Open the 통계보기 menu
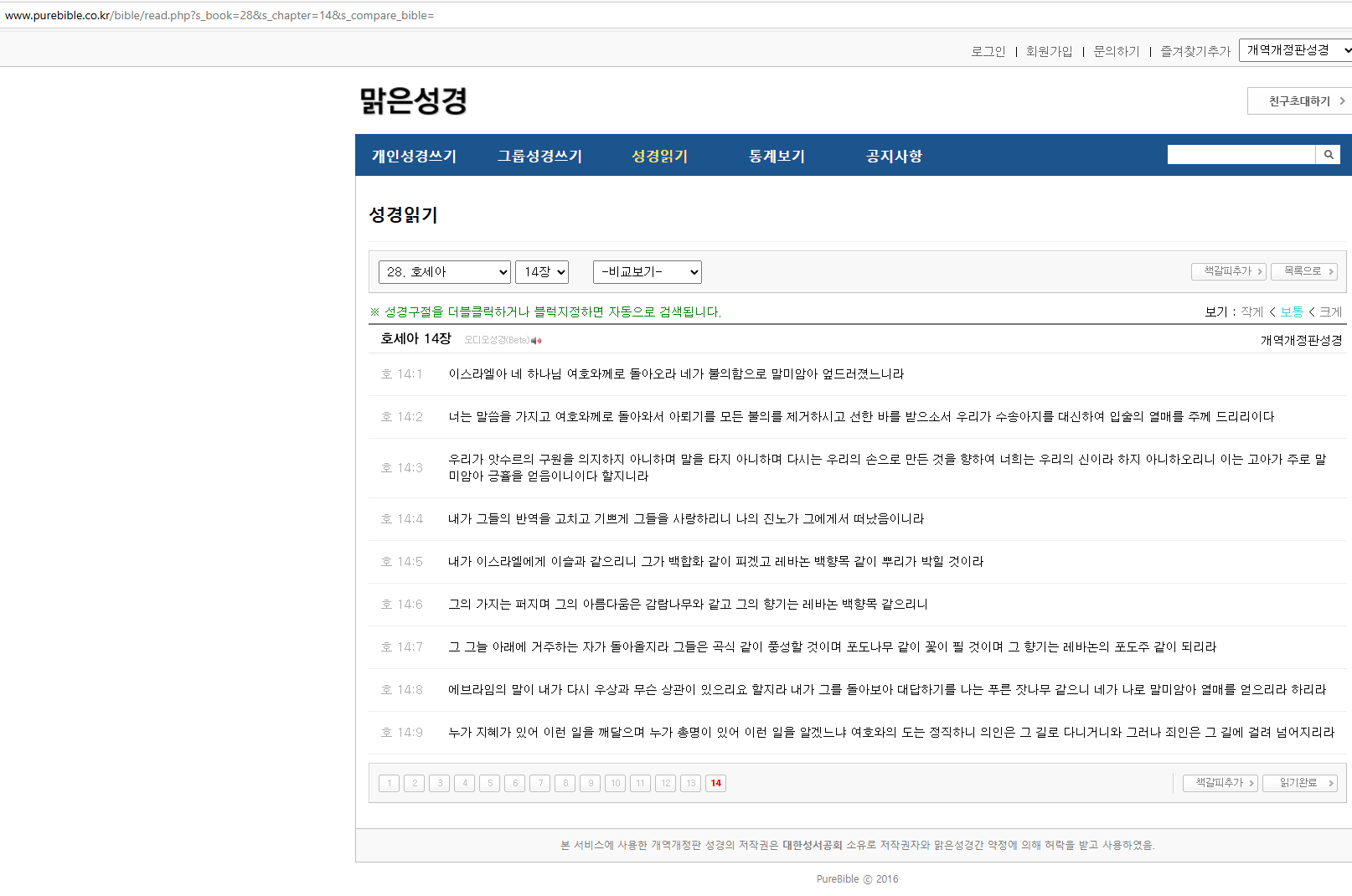1352x896 pixels. [777, 156]
